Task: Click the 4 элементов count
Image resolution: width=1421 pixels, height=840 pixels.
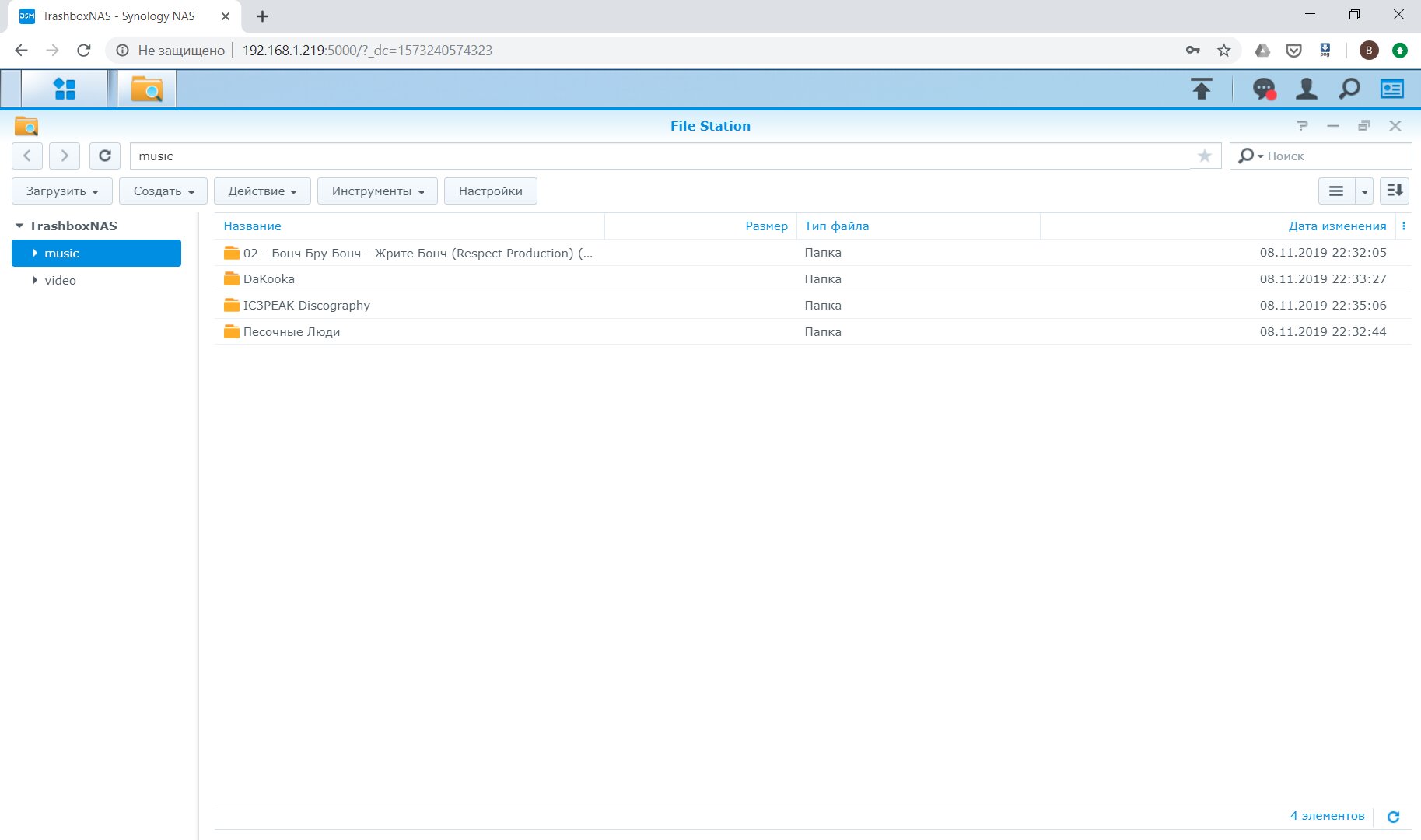Action: tap(1327, 816)
